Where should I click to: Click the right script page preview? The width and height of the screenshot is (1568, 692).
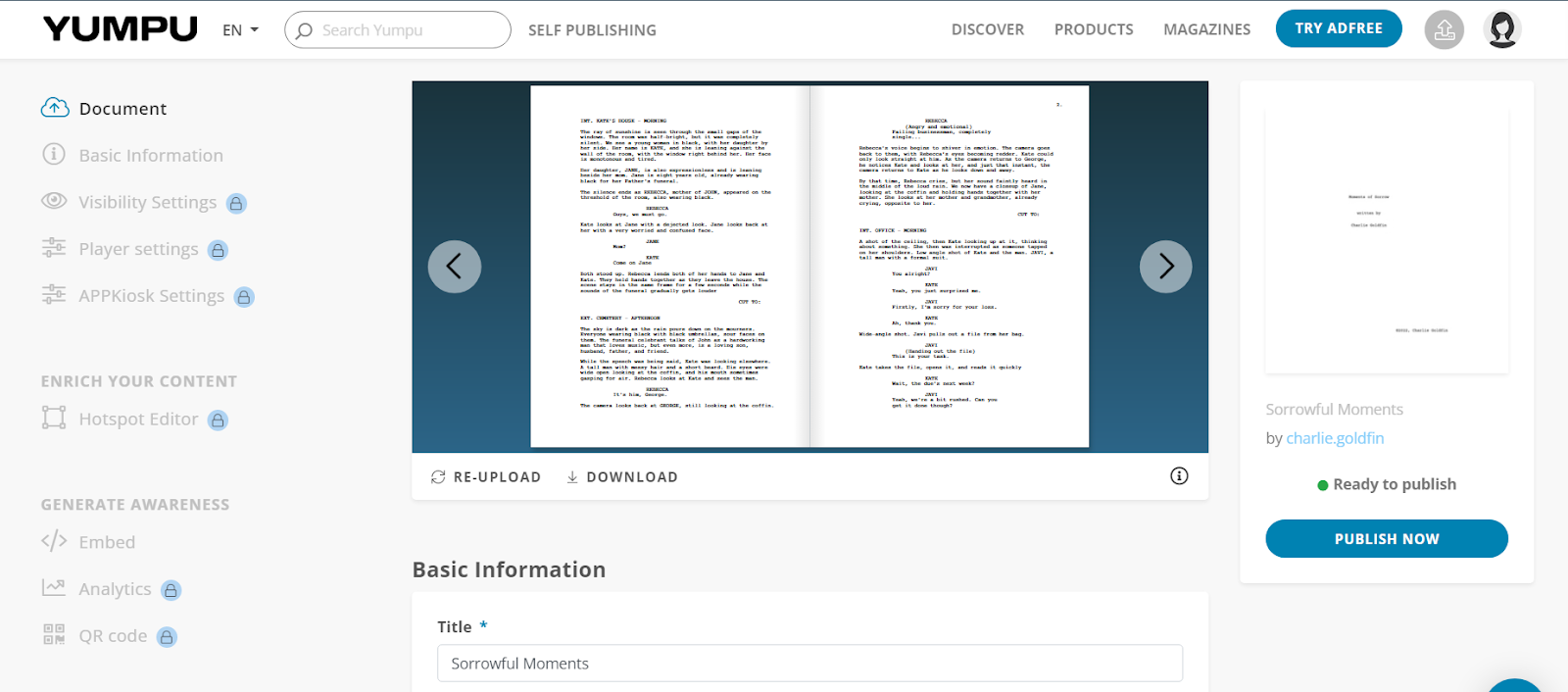(950, 267)
